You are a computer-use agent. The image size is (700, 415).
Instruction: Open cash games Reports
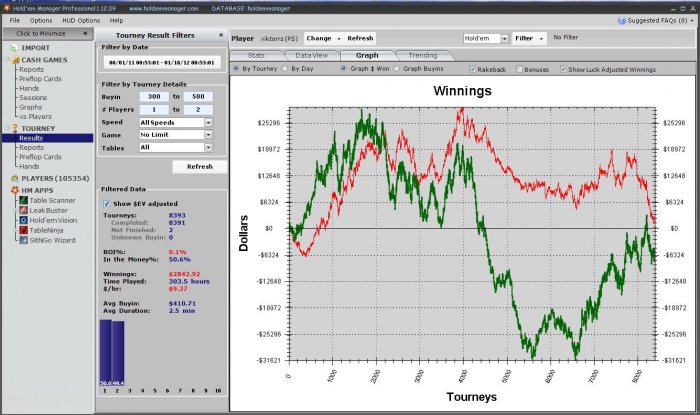(x=31, y=69)
